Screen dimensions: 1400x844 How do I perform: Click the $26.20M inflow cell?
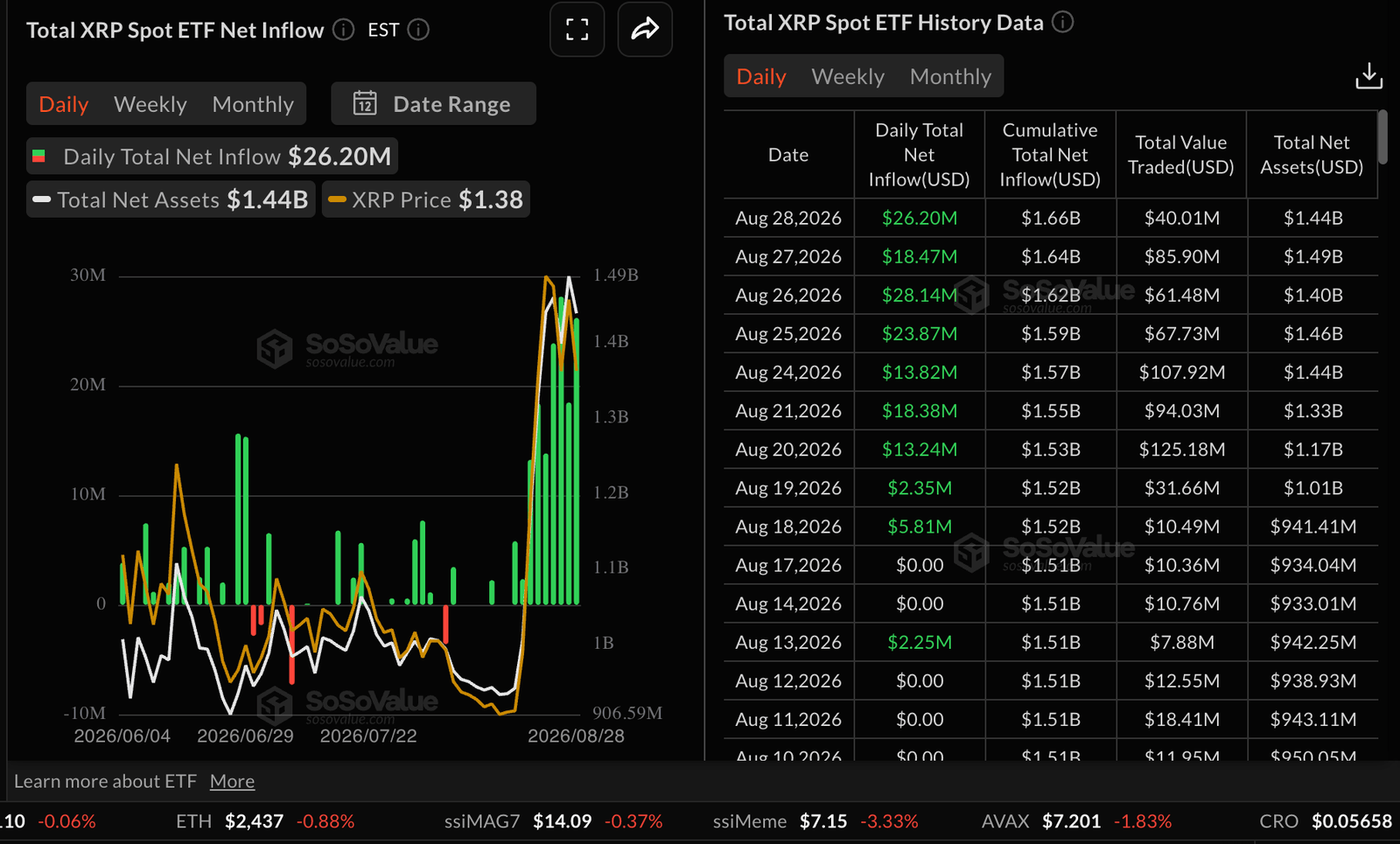[x=920, y=218]
